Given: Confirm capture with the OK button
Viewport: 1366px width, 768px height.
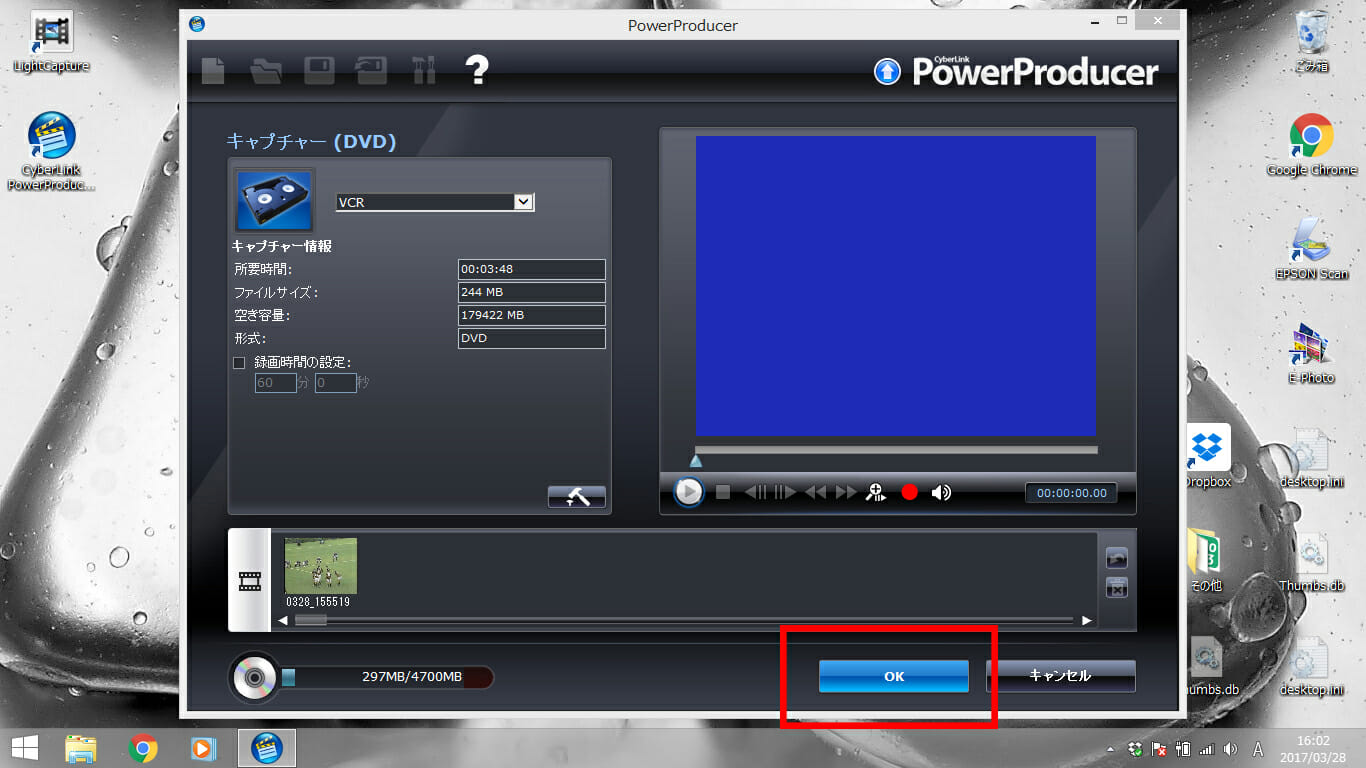Looking at the screenshot, I should (894, 676).
